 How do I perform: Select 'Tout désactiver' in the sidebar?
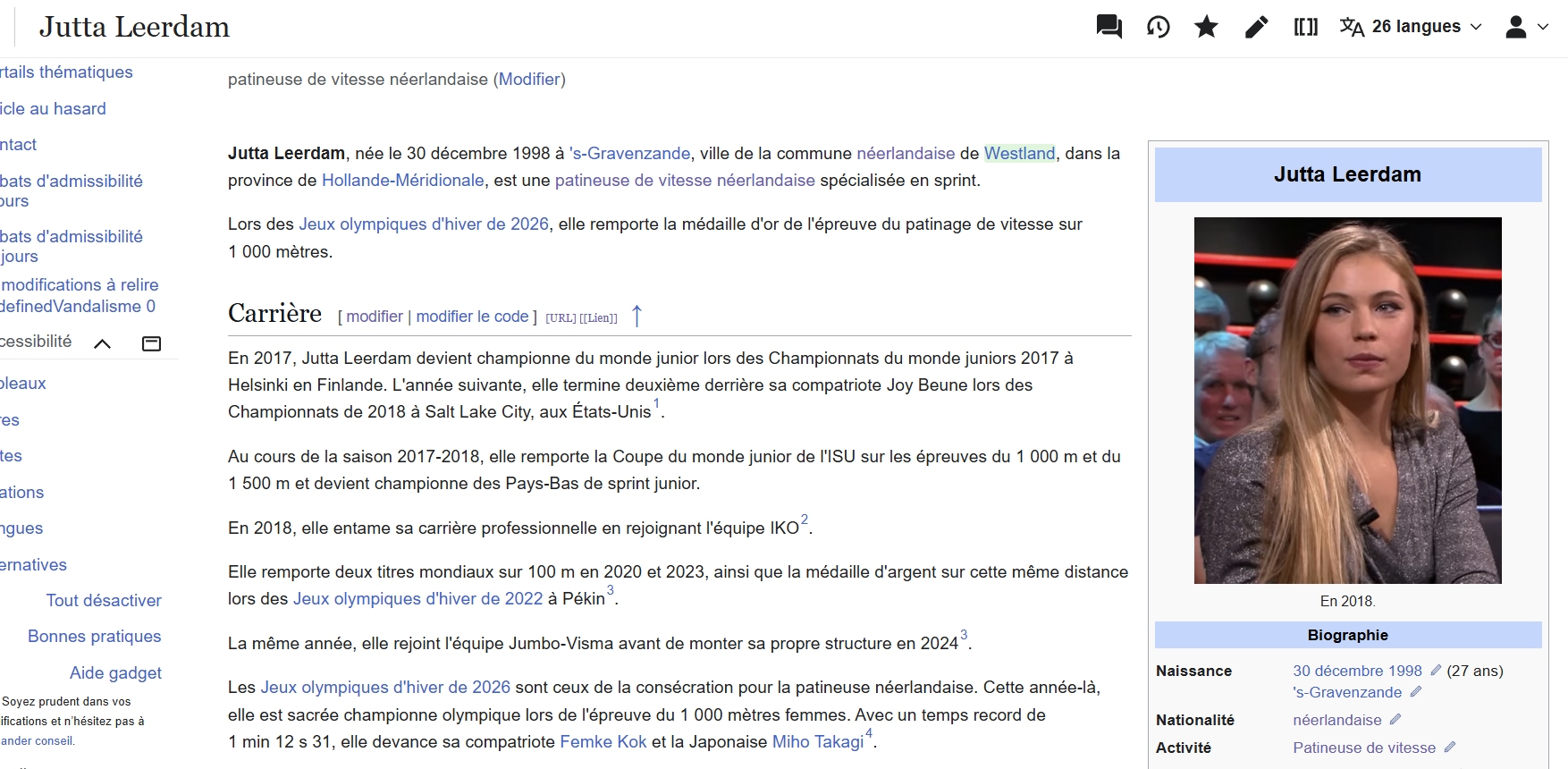click(x=104, y=600)
